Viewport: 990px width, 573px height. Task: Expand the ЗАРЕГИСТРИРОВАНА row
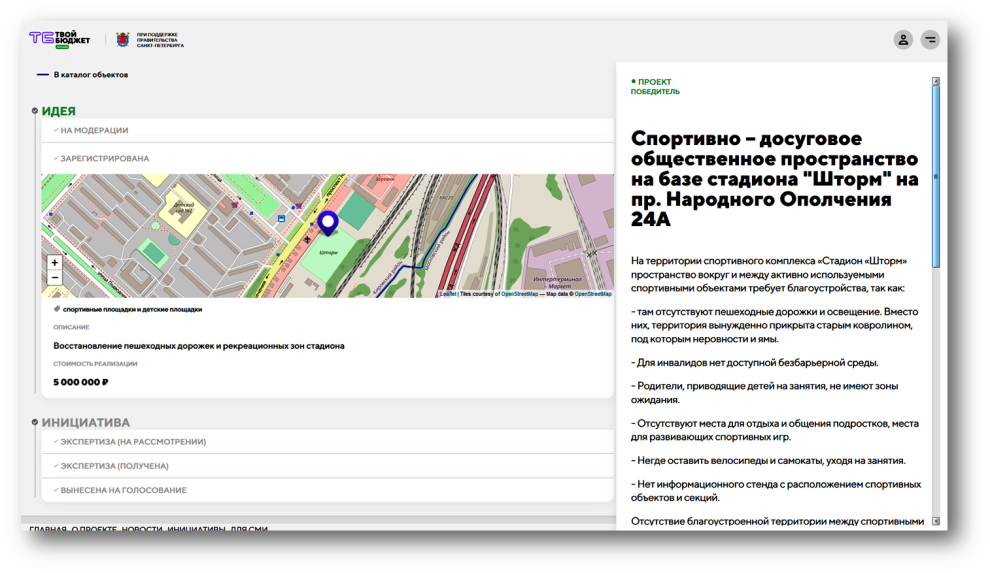click(328, 158)
